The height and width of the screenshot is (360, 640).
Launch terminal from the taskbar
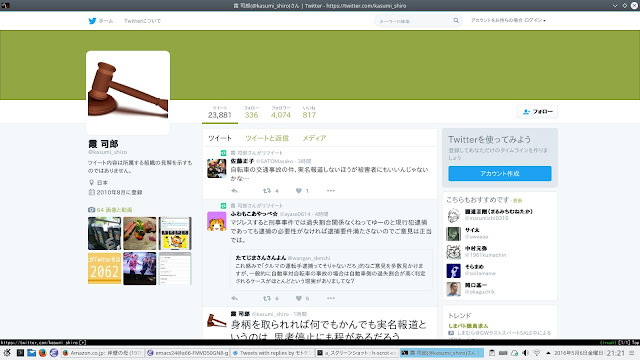pos(20,353)
